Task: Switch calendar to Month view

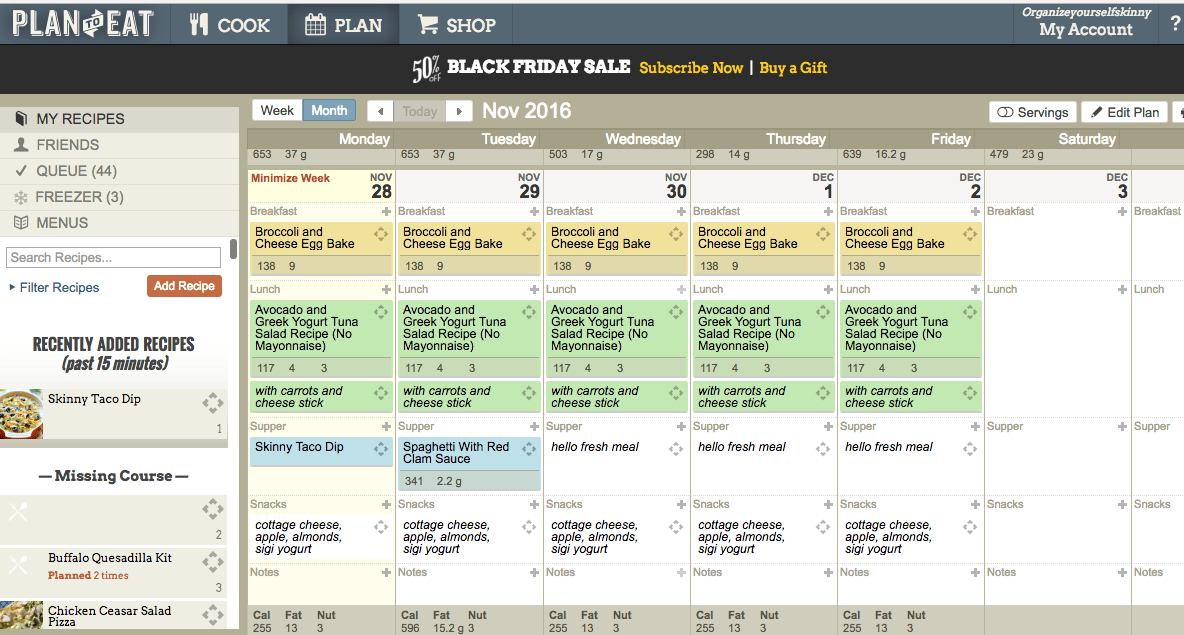Action: [x=329, y=111]
